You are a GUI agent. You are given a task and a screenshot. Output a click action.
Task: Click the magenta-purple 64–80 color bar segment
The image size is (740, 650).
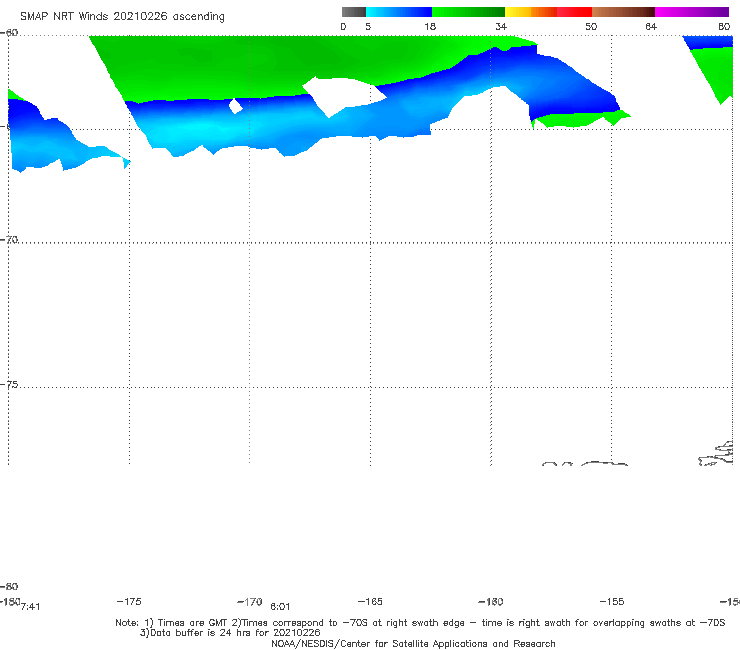point(692,12)
